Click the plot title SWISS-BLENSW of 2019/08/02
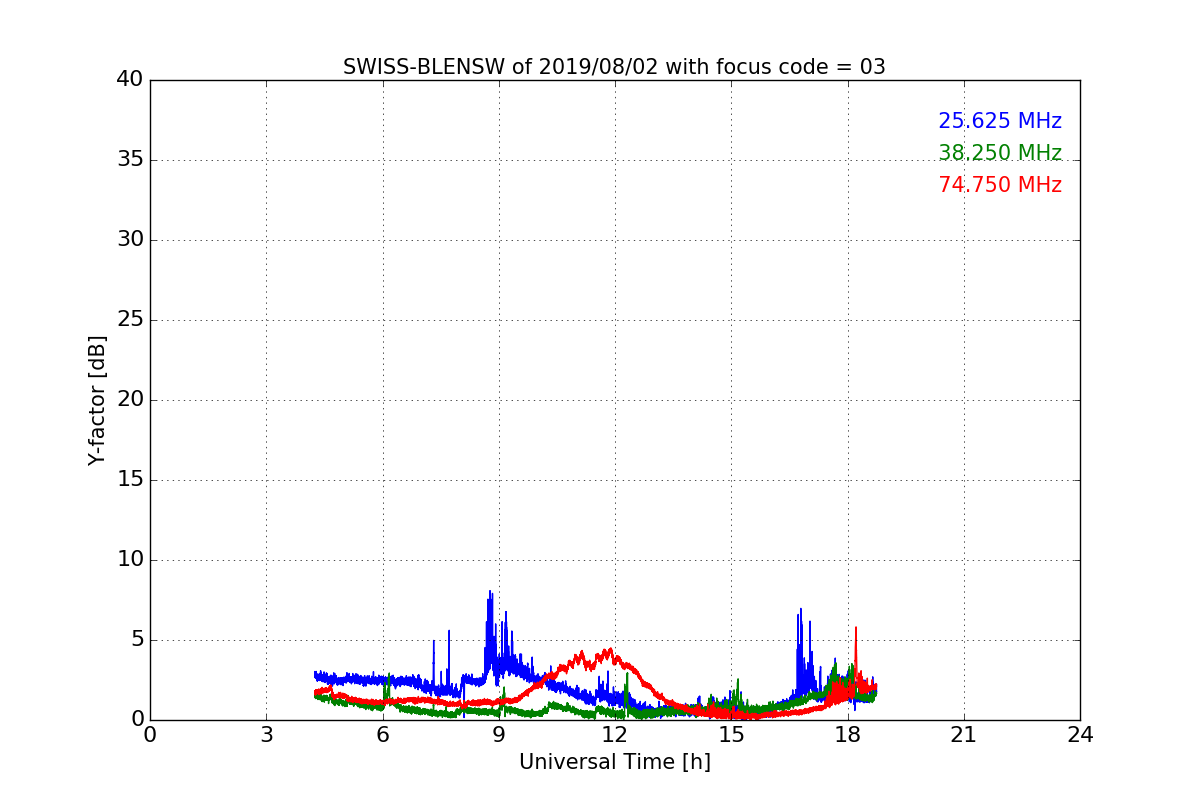Image resolution: width=1200 pixels, height=800 pixels. point(614,67)
